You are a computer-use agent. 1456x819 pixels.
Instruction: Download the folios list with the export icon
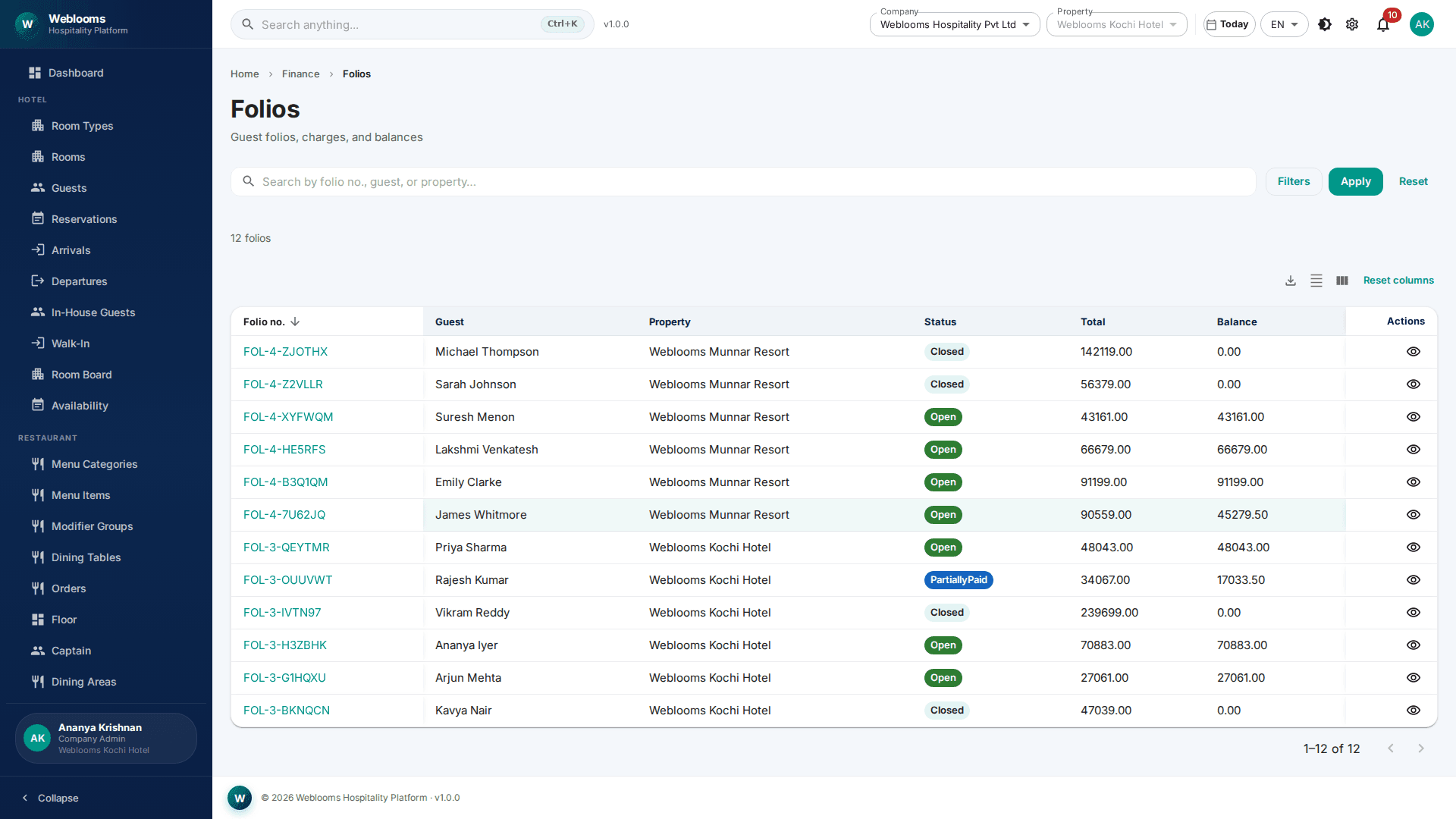point(1291,281)
